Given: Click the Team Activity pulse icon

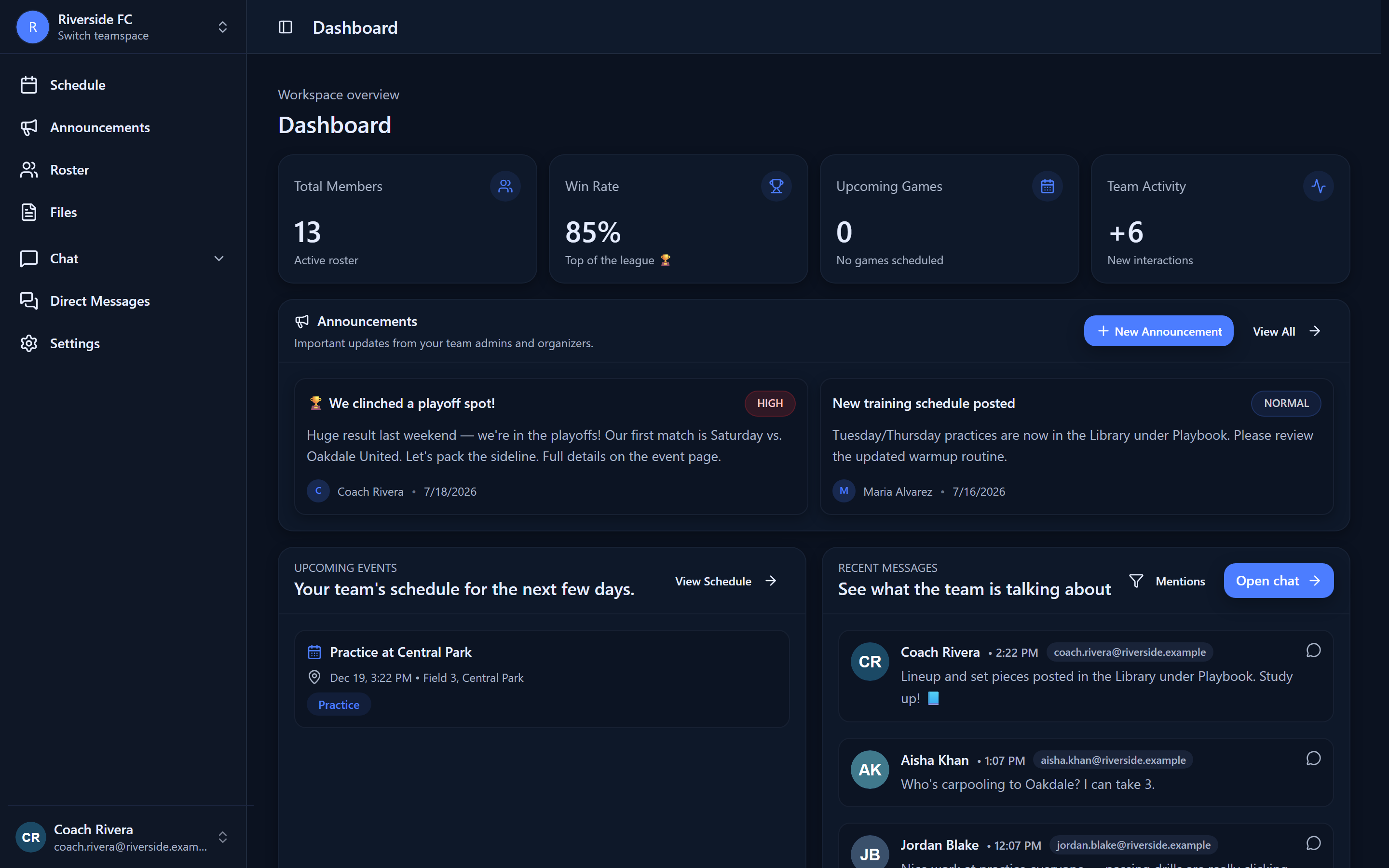Looking at the screenshot, I should coord(1319,186).
